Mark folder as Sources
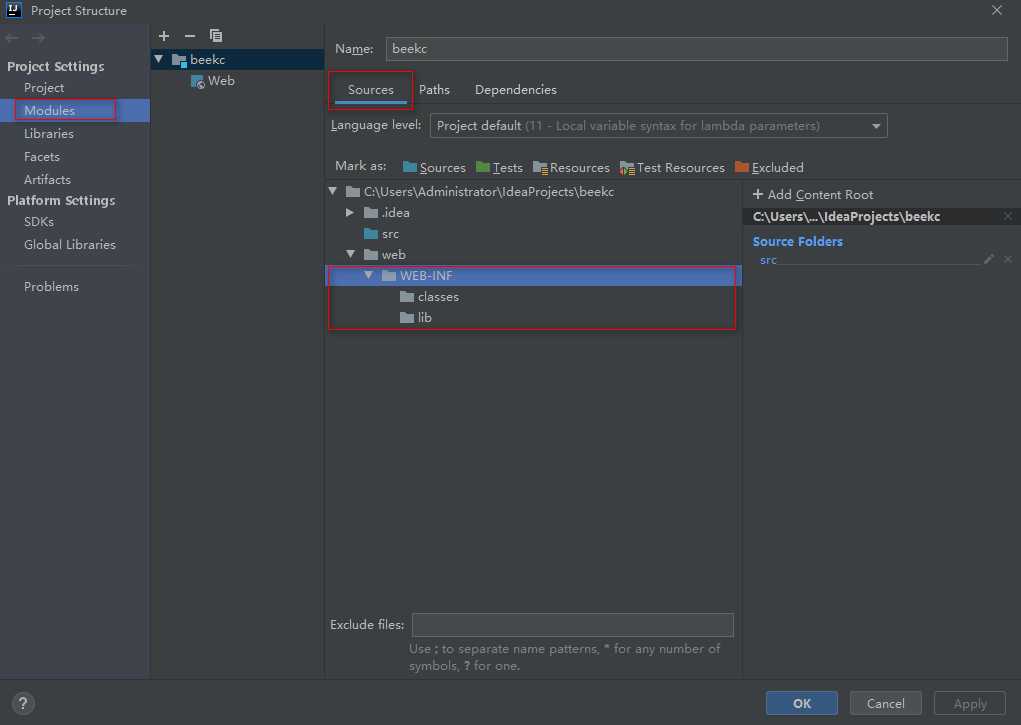The height and width of the screenshot is (725, 1021). point(434,167)
